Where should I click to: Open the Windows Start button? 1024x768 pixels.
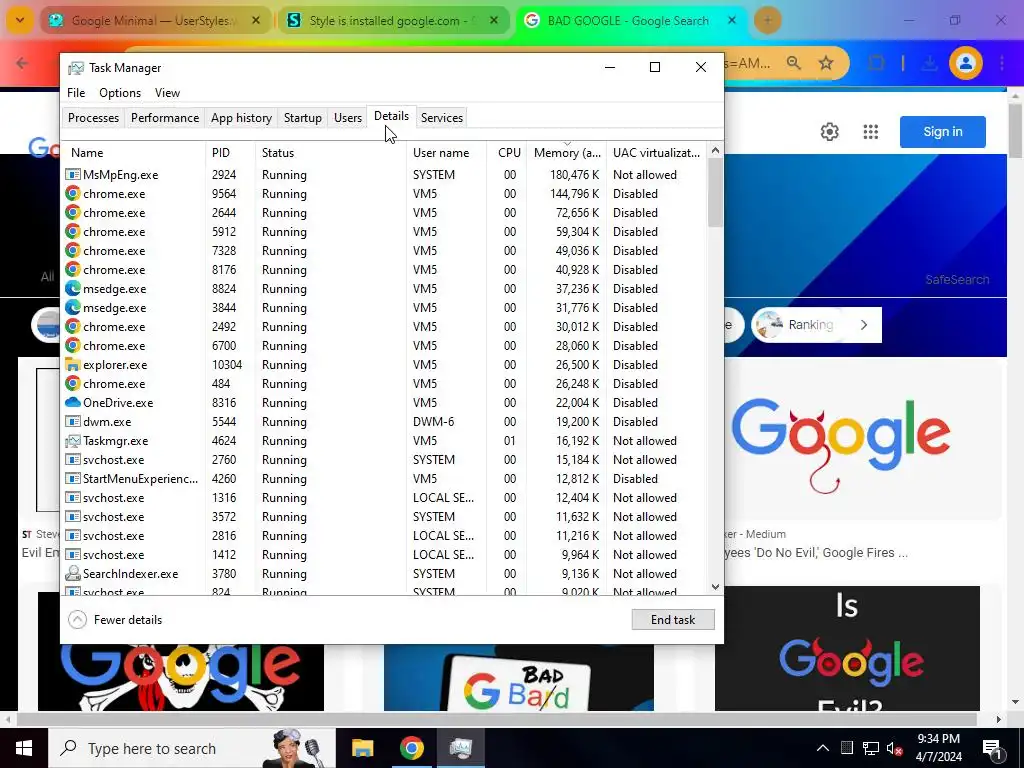[24, 748]
